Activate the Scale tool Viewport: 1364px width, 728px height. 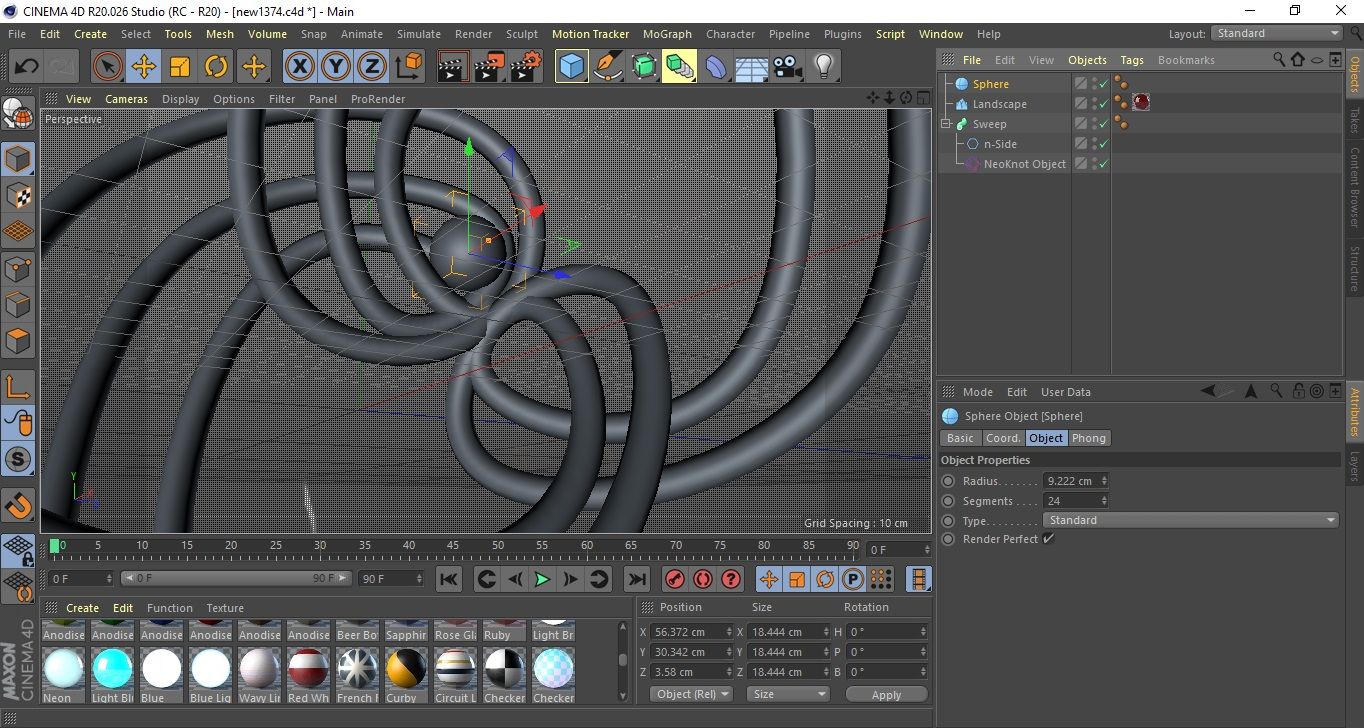tap(180, 67)
